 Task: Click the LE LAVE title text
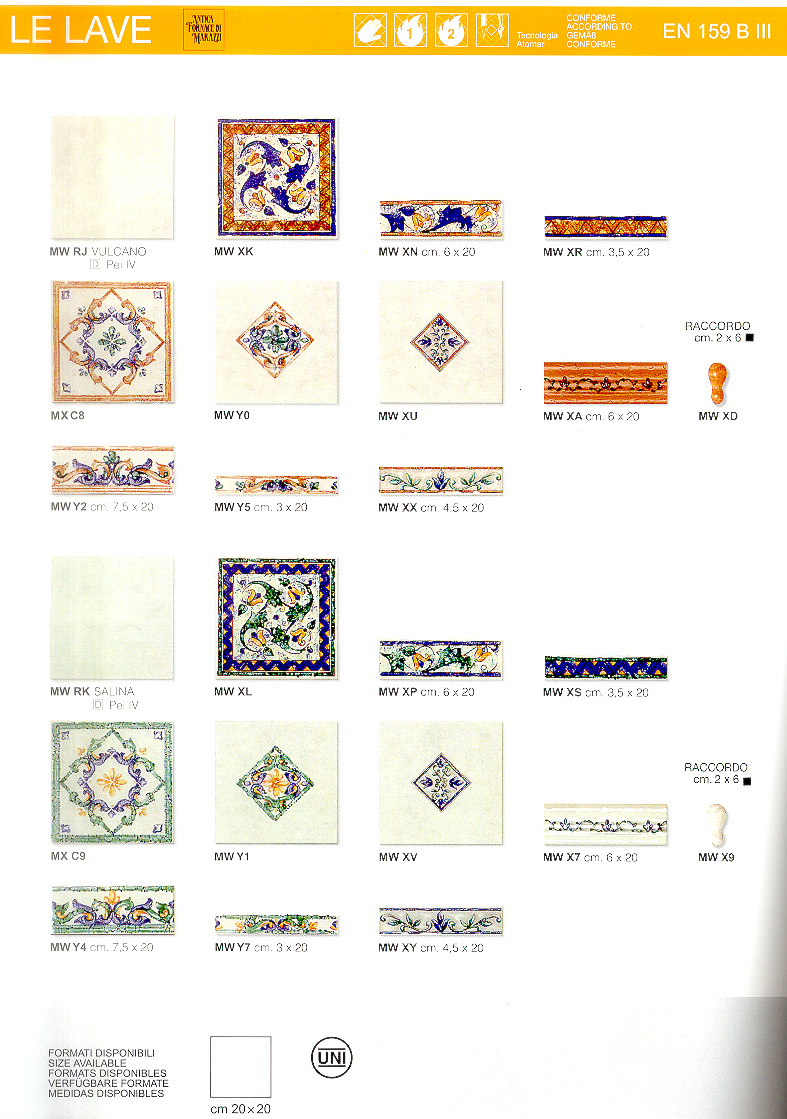[81, 30]
